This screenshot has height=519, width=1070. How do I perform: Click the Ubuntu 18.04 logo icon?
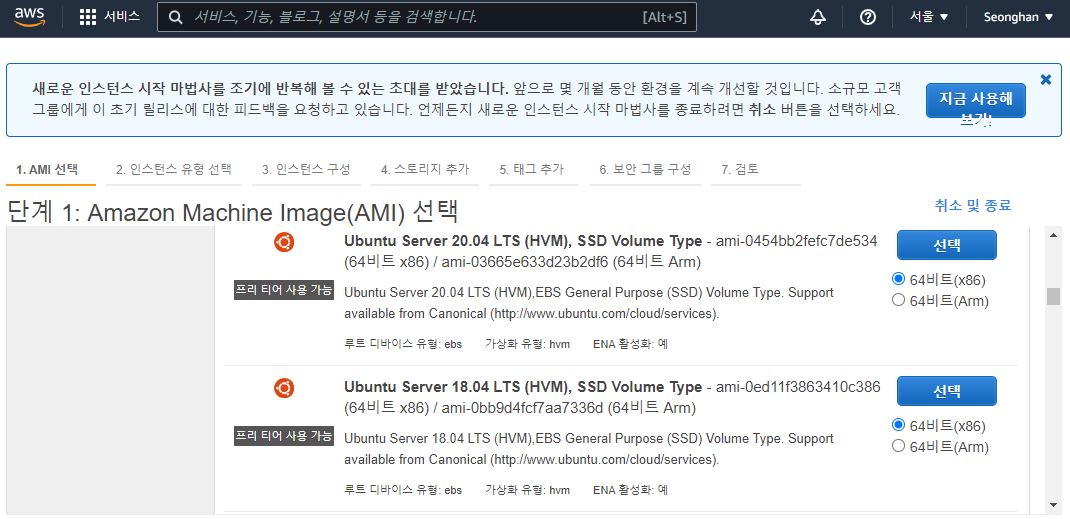284,388
